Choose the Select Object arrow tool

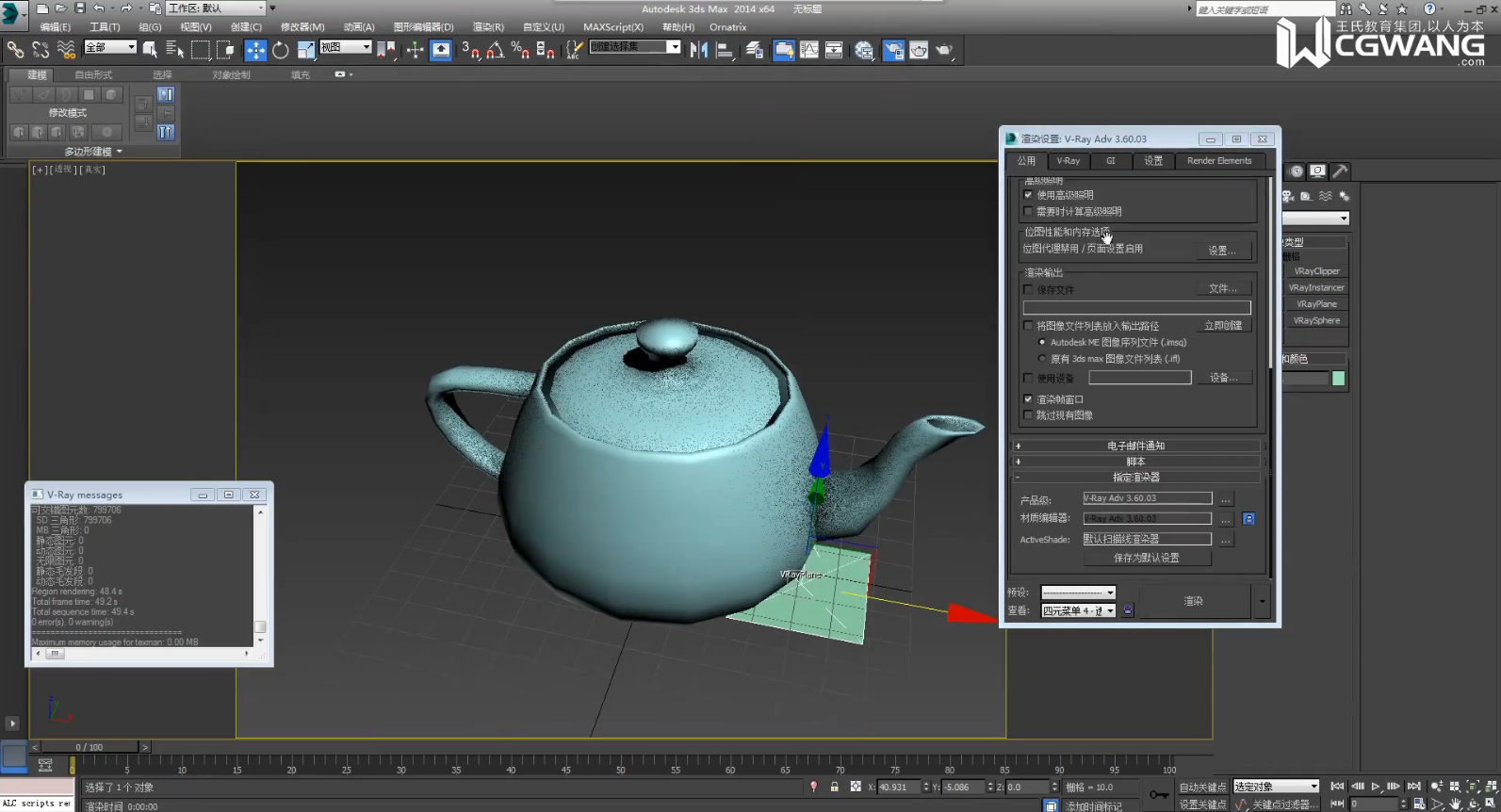click(x=150, y=50)
